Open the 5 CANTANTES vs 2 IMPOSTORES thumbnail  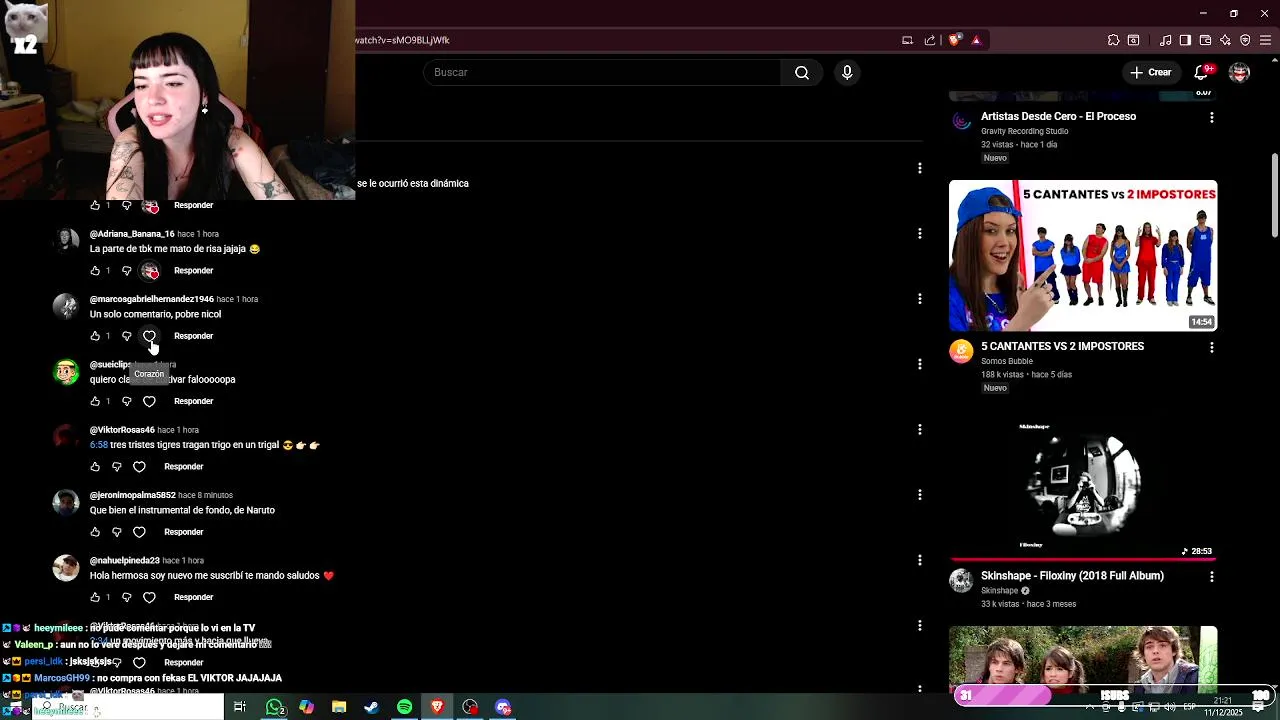click(1083, 255)
